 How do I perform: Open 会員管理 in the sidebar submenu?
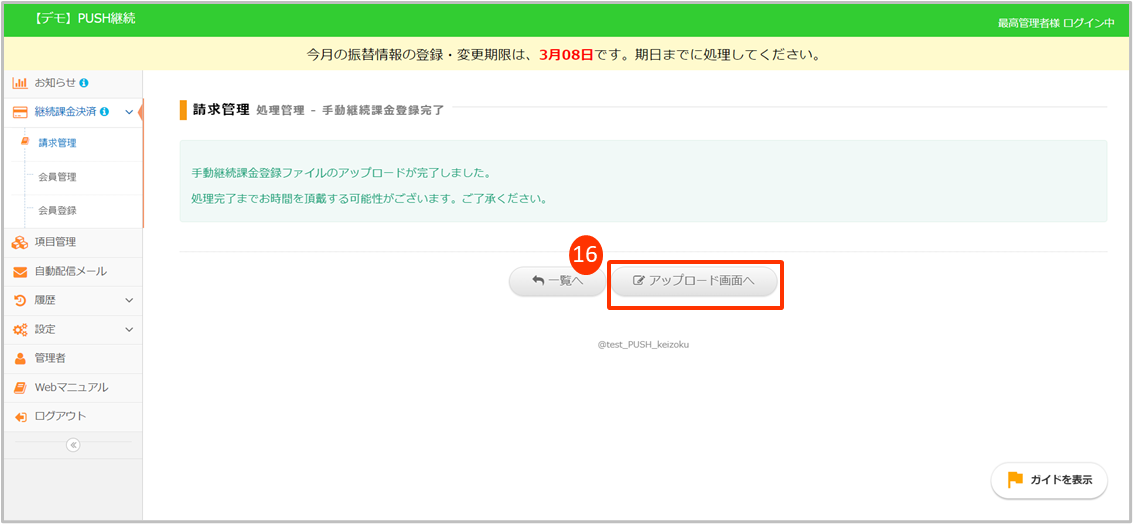click(x=57, y=177)
